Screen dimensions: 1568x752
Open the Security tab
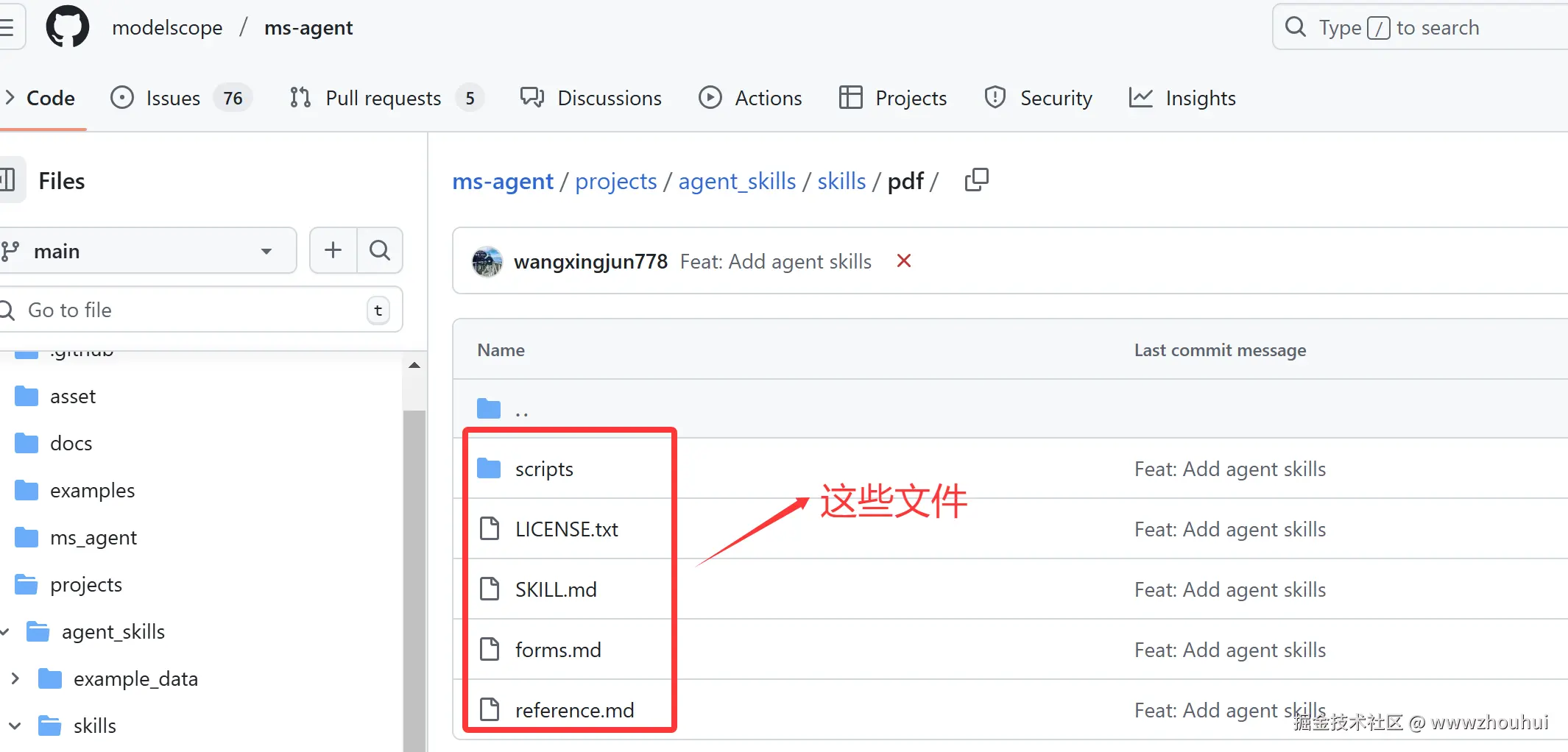1038,98
